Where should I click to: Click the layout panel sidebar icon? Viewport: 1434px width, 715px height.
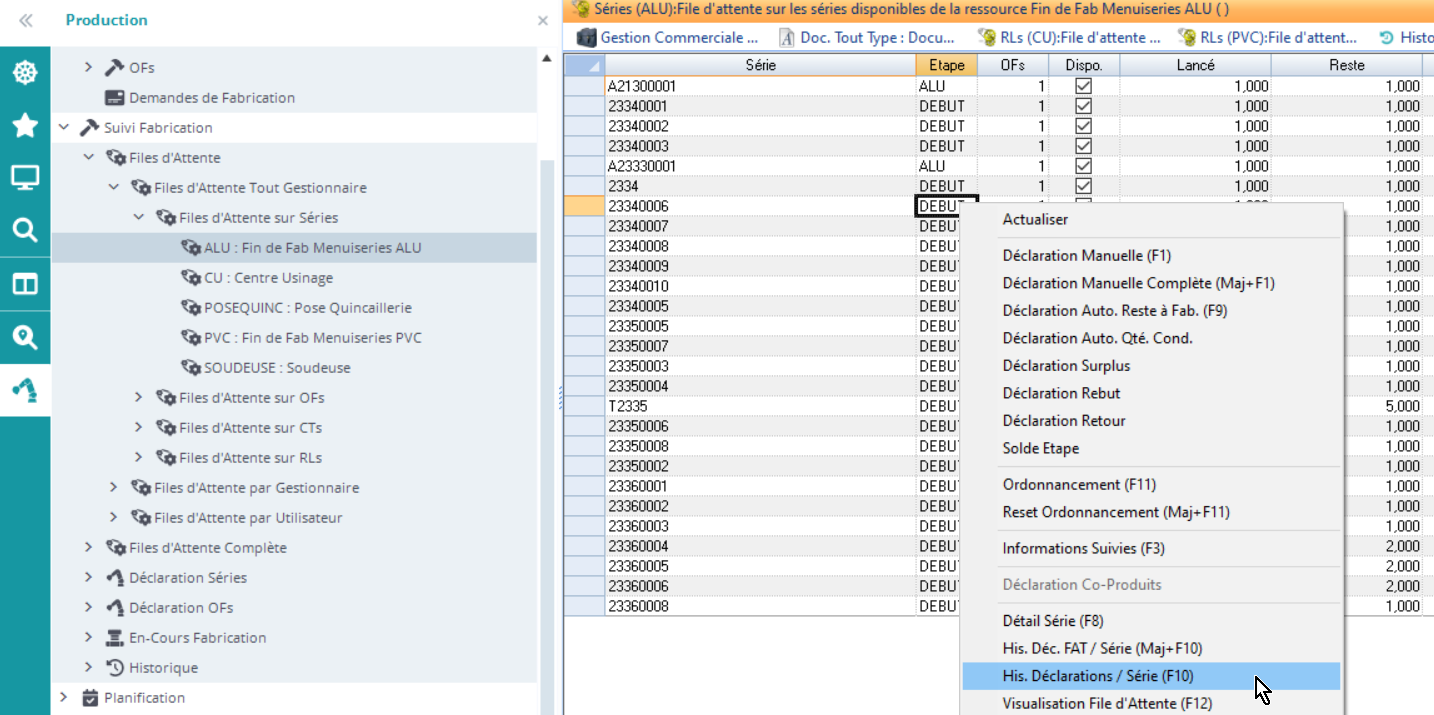(25, 284)
